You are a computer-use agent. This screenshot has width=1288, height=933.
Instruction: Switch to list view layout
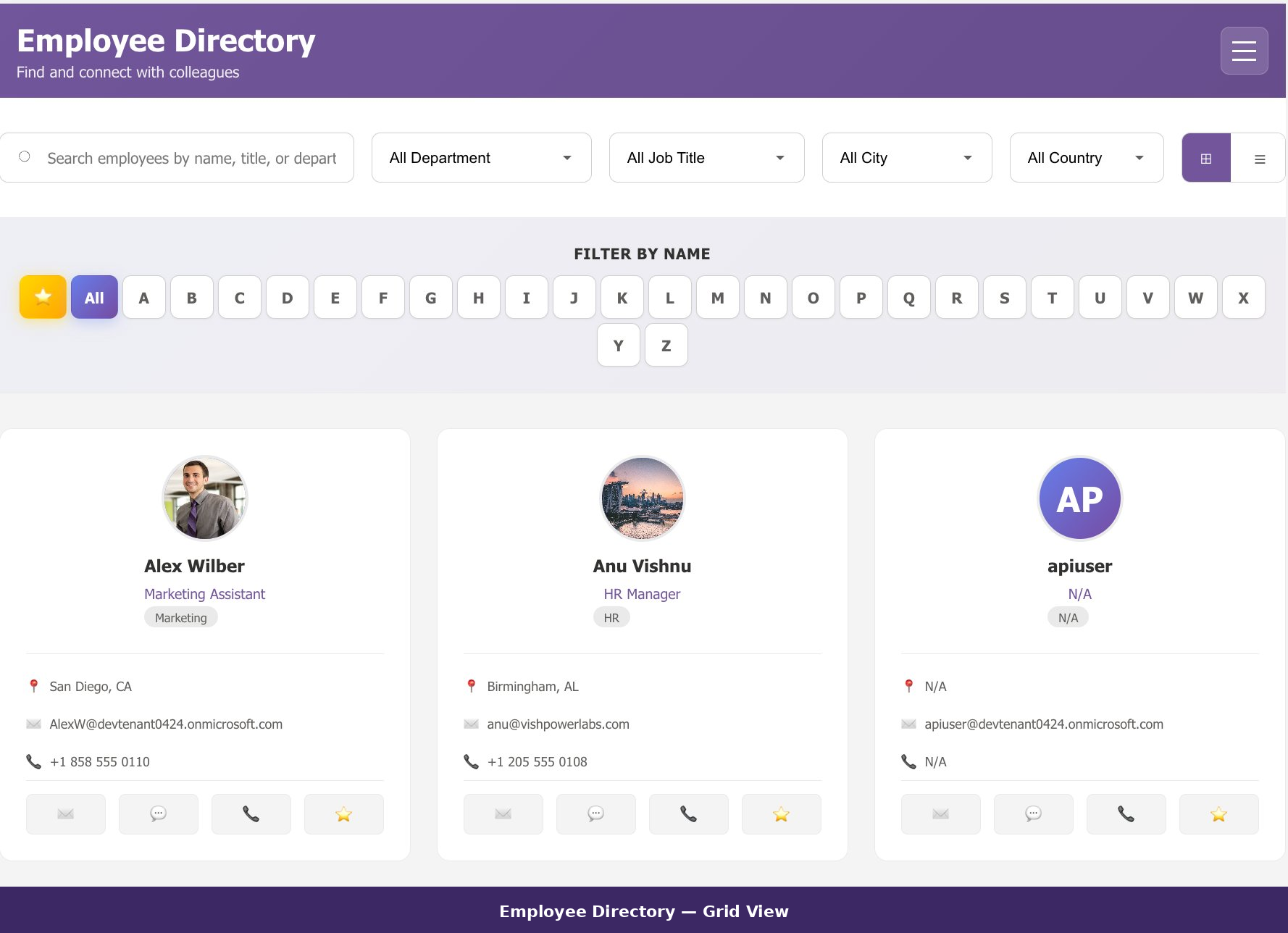(x=1260, y=158)
